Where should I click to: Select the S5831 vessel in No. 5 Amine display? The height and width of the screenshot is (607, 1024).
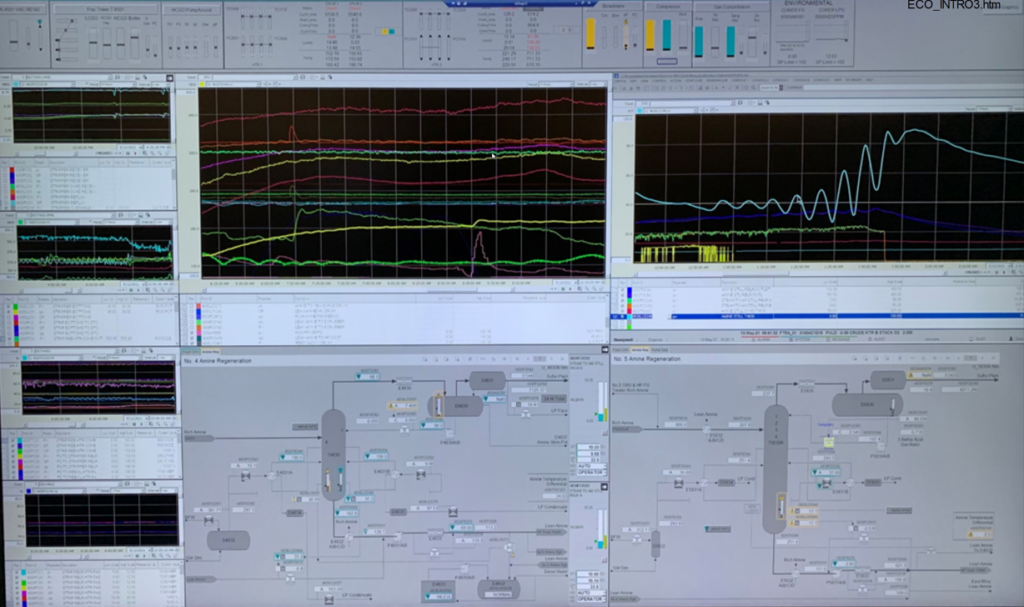[888, 380]
